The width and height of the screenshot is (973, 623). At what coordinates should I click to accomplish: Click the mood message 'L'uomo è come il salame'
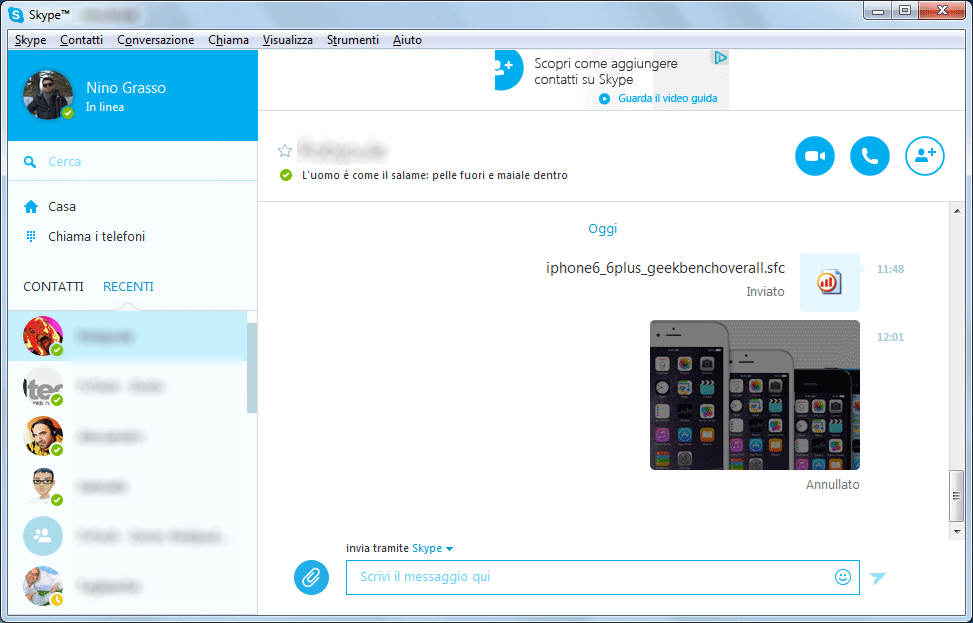435,176
